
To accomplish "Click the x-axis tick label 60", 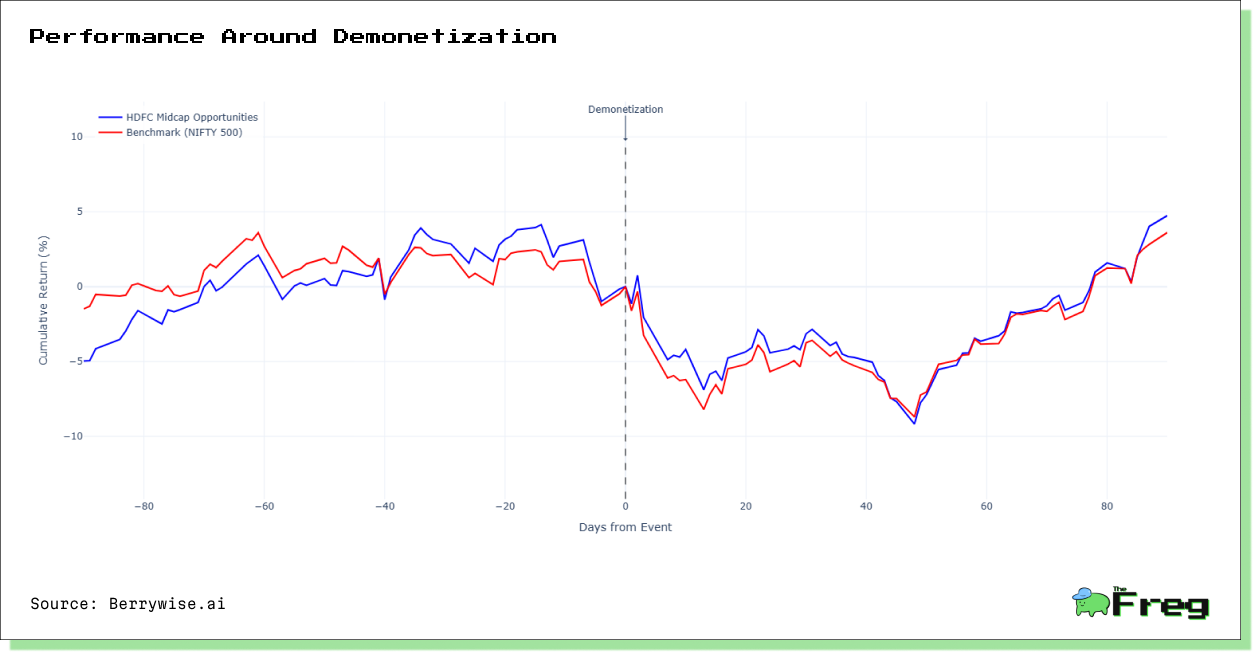I will point(987,506).
